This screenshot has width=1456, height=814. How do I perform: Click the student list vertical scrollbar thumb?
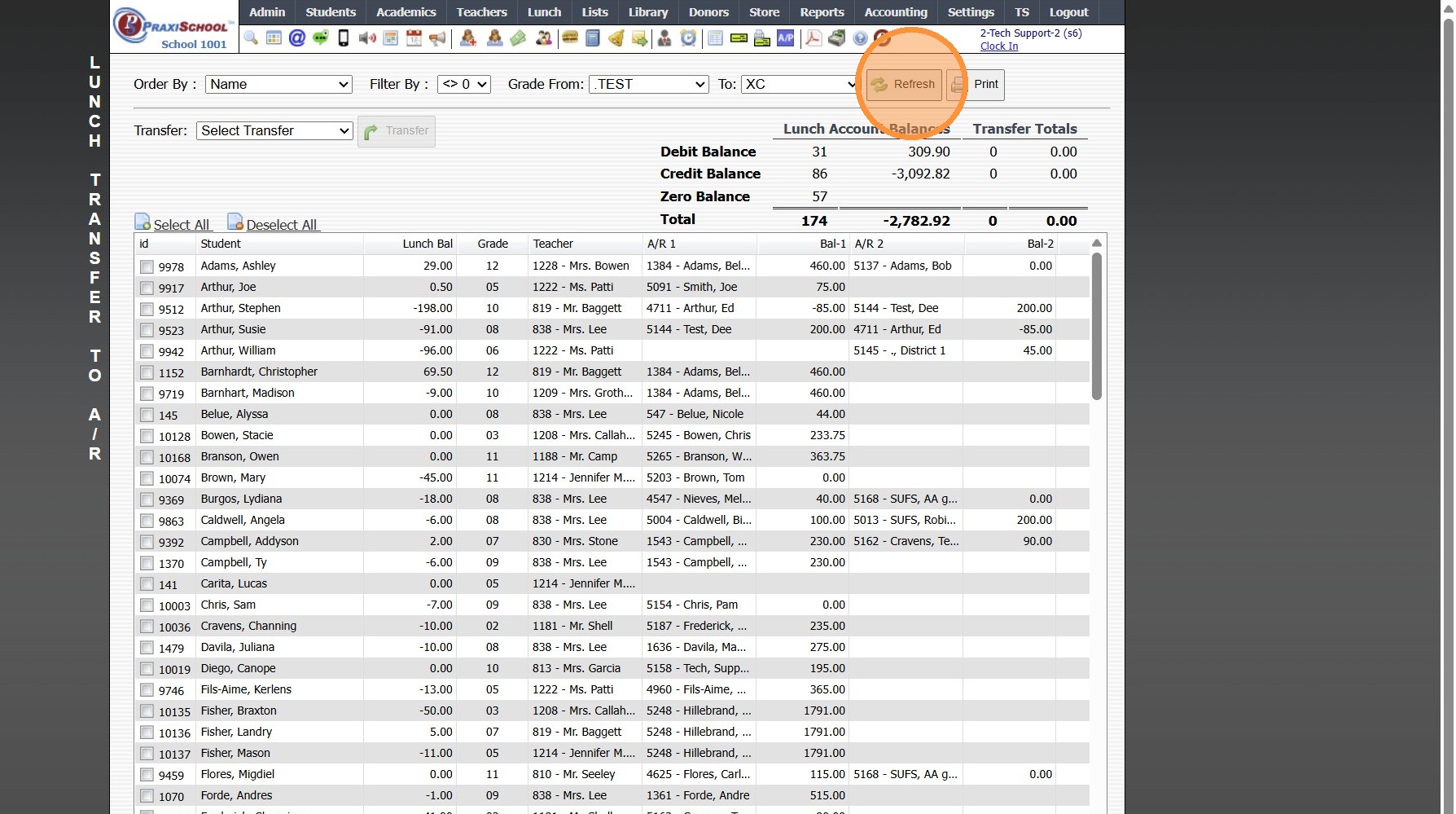1097,326
